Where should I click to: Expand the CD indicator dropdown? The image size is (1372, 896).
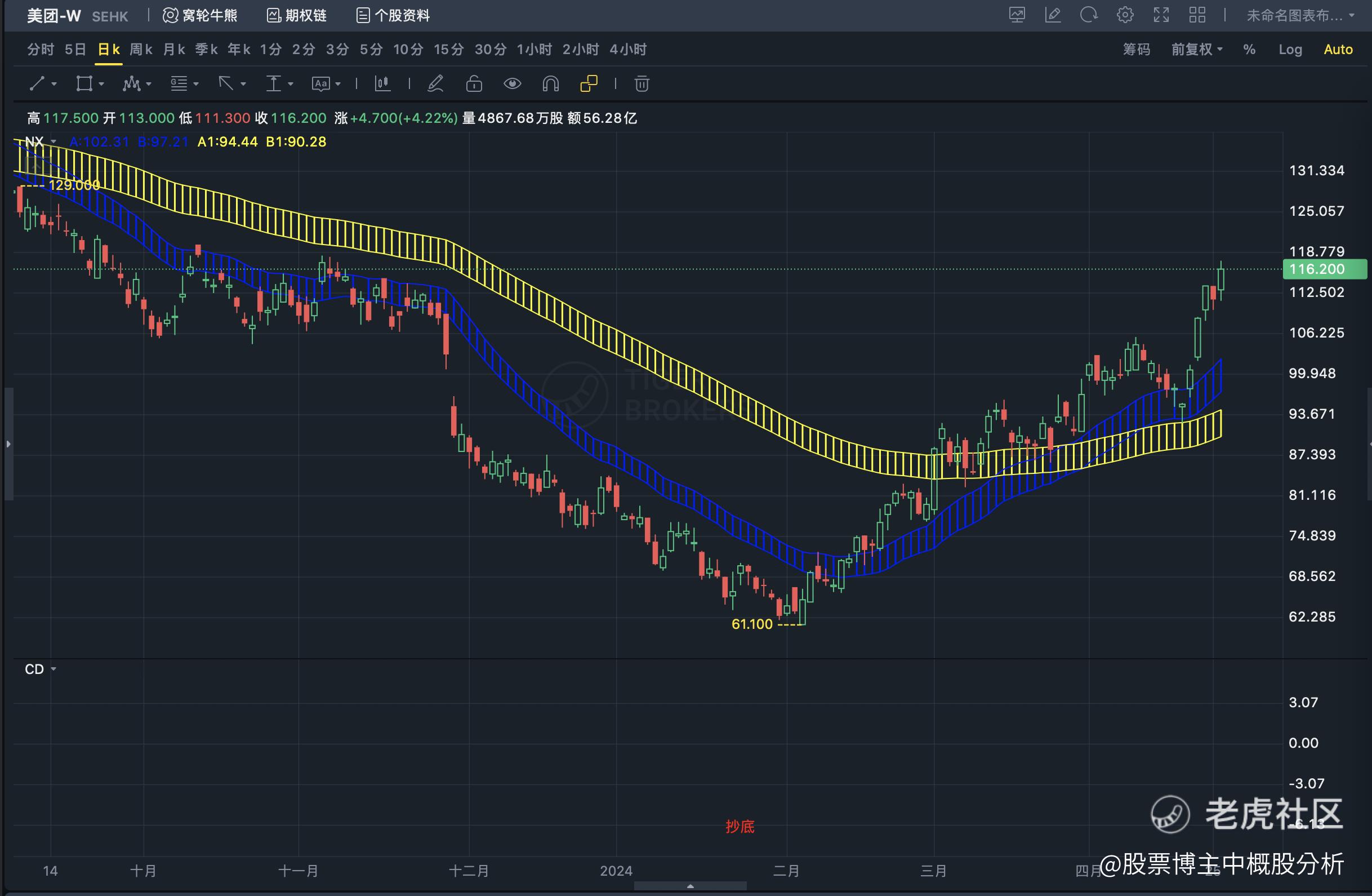point(53,669)
